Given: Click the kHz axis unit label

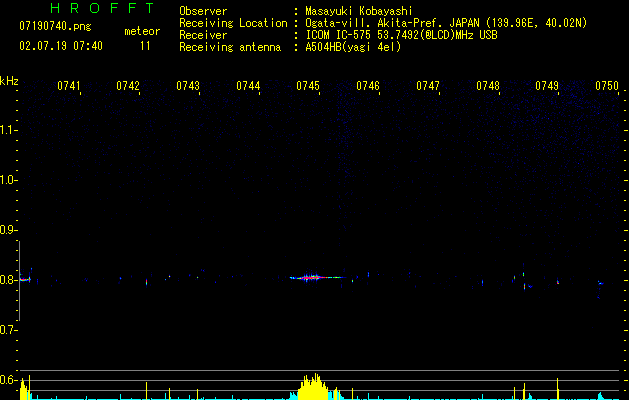Looking at the screenshot, I should coord(9,81).
